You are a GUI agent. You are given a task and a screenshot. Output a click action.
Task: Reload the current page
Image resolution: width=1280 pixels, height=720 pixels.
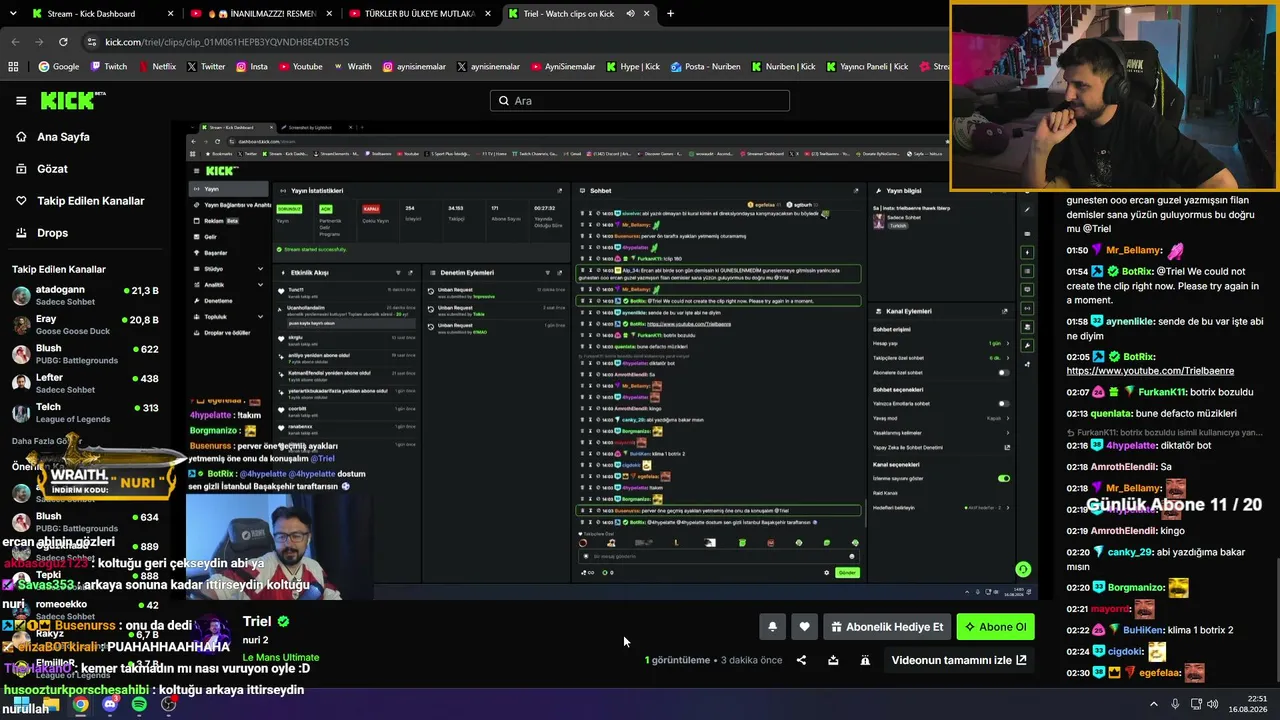click(63, 42)
